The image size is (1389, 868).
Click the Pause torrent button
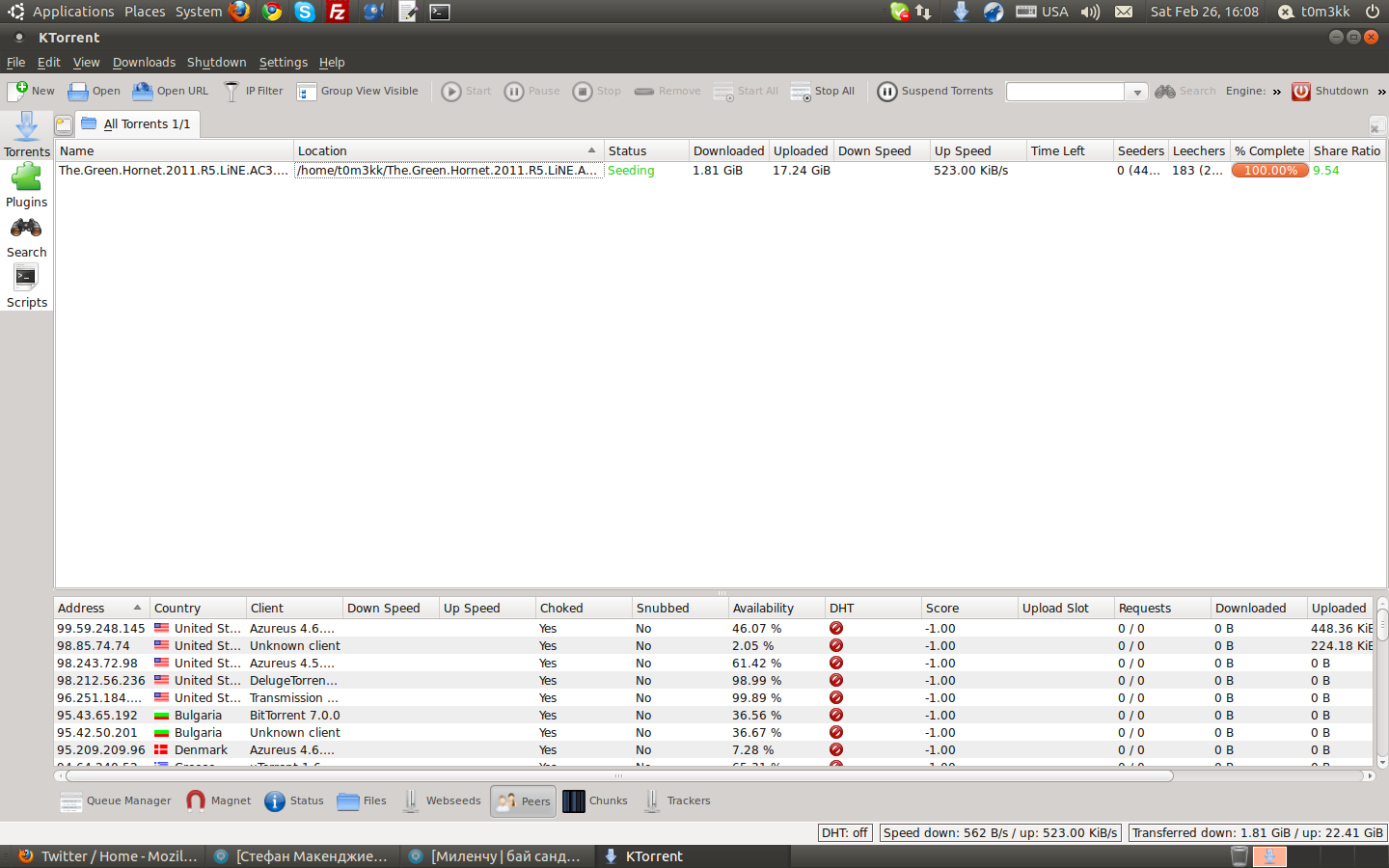[532, 92]
